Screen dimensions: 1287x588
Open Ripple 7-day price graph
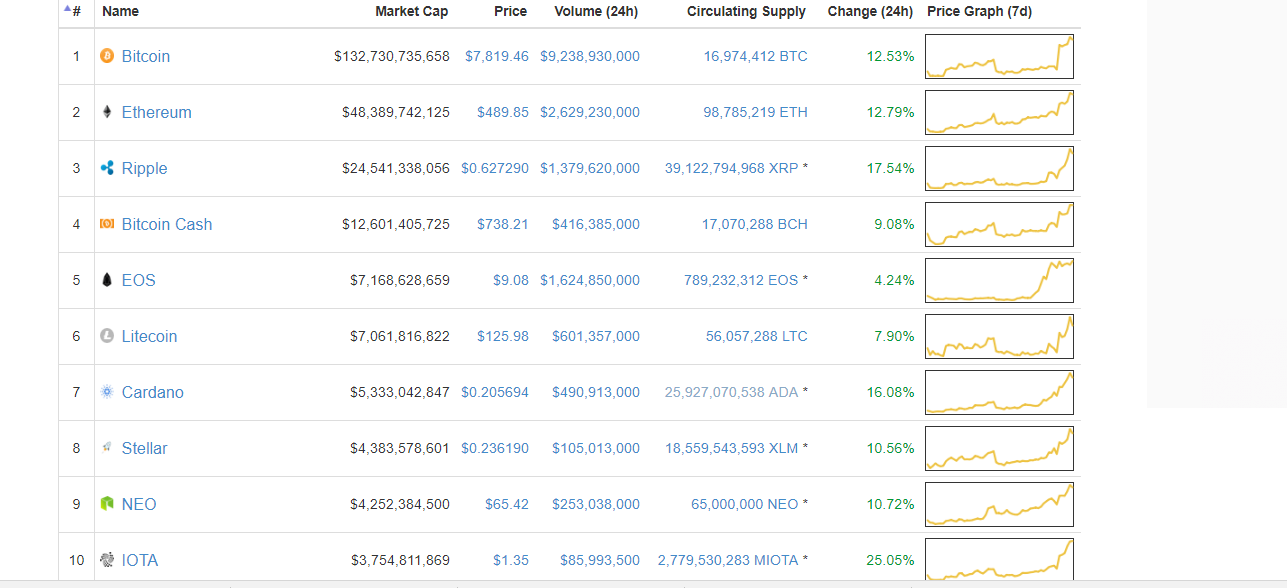[x=999, y=168]
